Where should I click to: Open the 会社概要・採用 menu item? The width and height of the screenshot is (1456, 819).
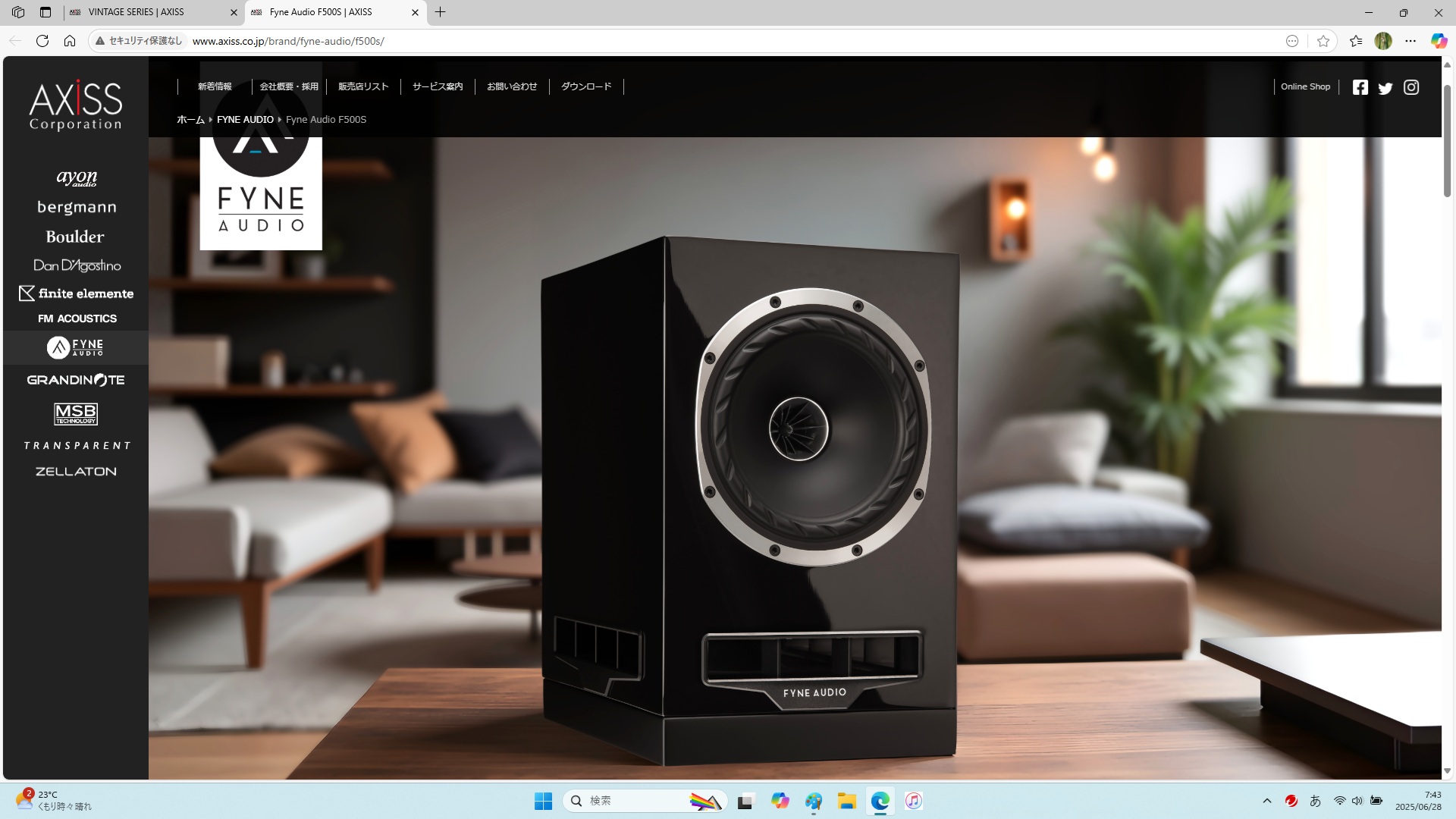coord(289,86)
